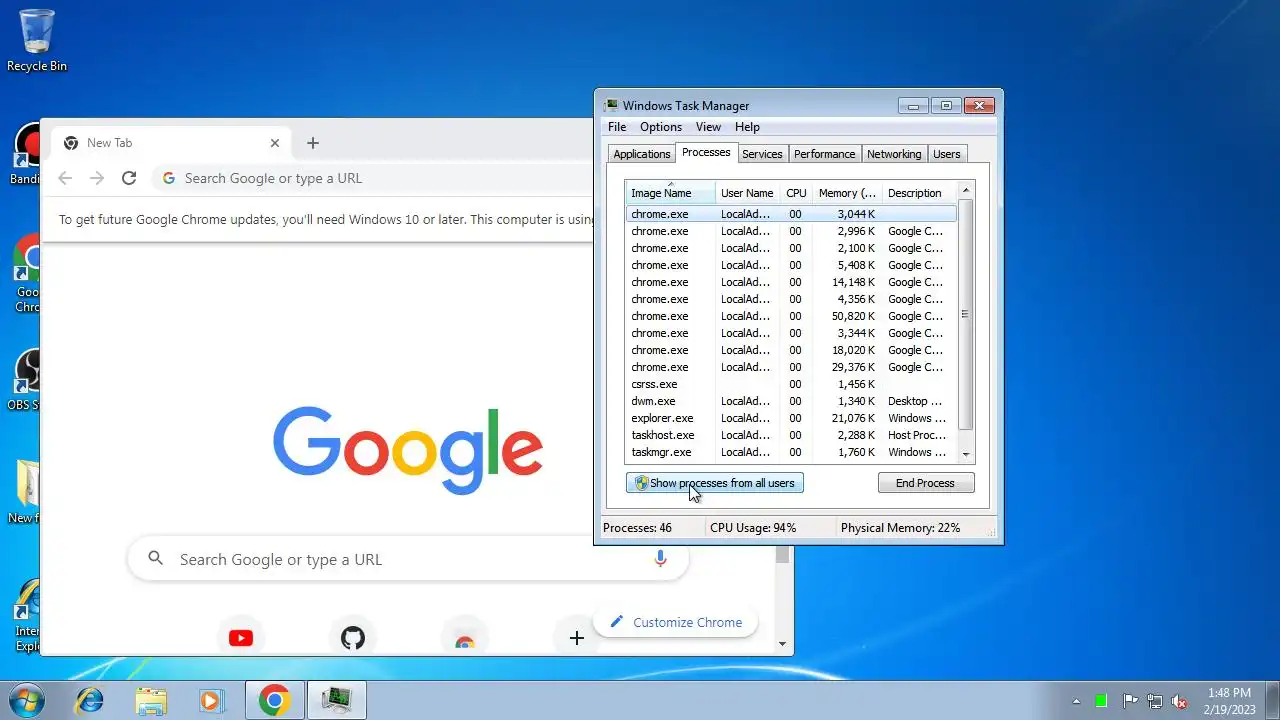Launch Internet Explorer from the taskbar
This screenshot has height=720, width=1280.
pos(90,700)
